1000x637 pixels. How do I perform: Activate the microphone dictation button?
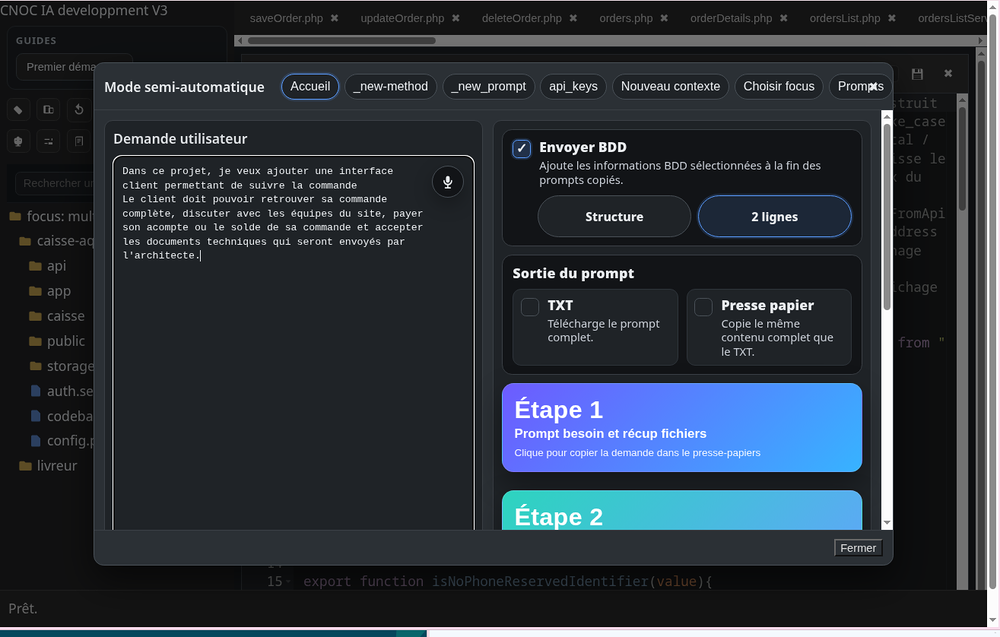pos(448,182)
